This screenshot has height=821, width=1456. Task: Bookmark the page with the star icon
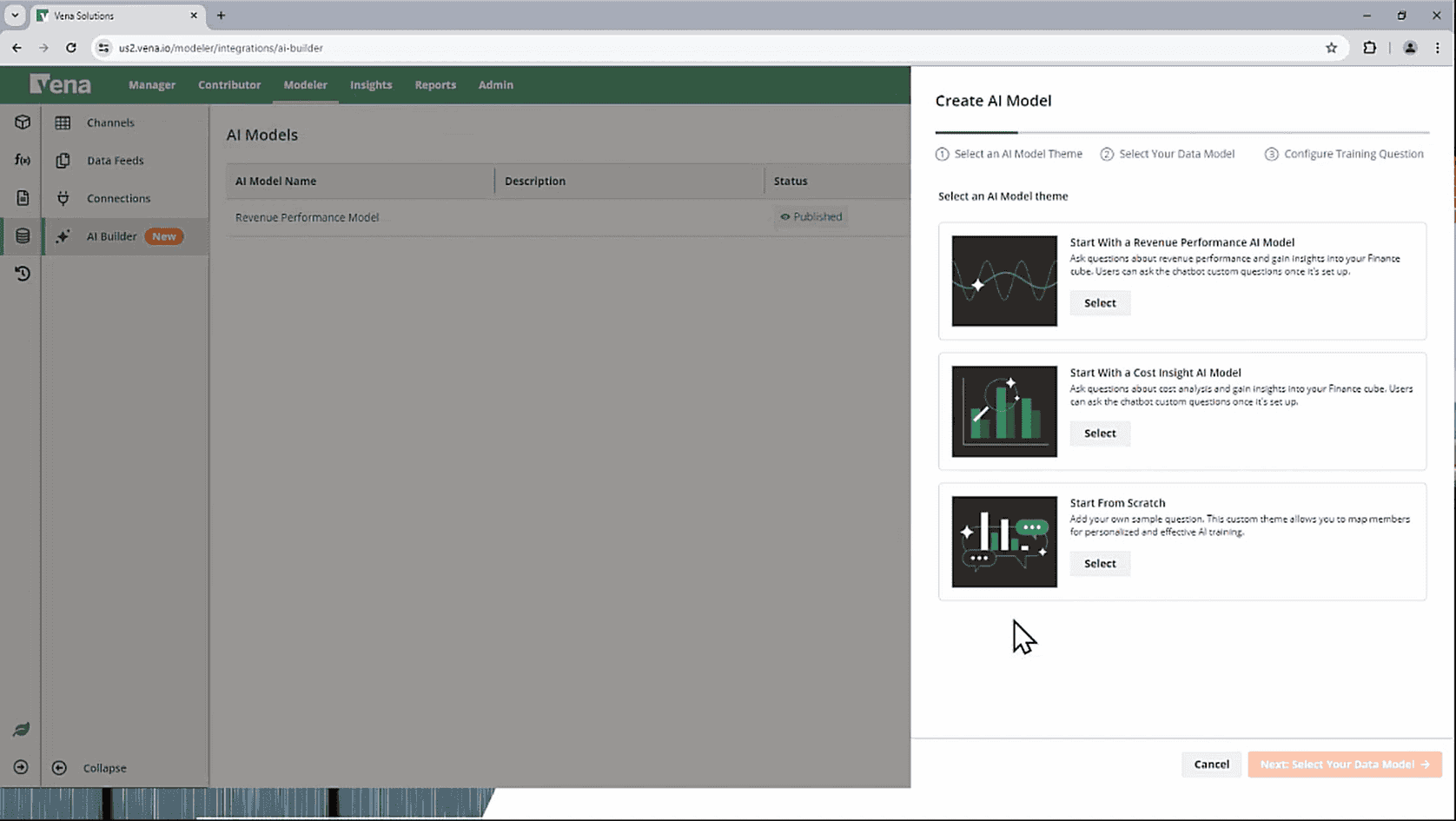tap(1331, 48)
